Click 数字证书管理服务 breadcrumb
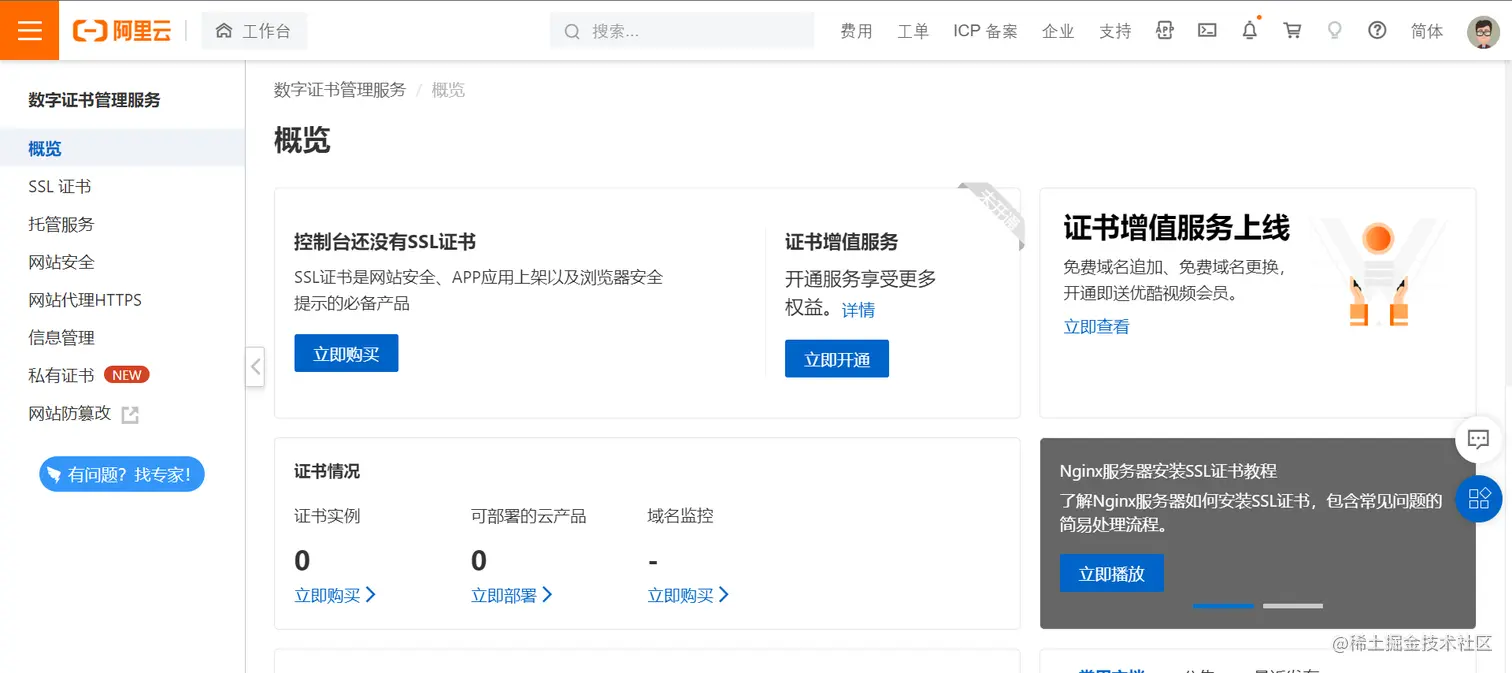Screen dimensions: 1512x673 point(340,90)
